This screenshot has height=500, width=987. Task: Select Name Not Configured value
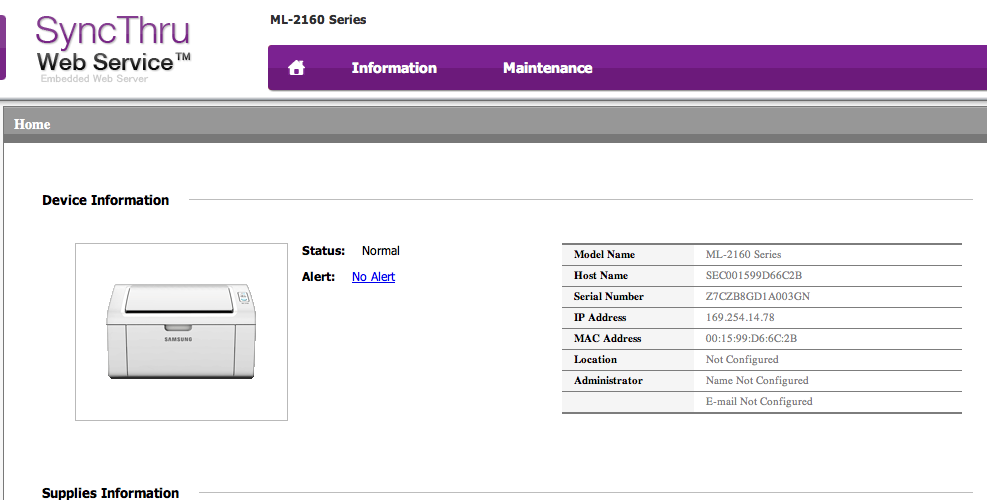tap(757, 380)
